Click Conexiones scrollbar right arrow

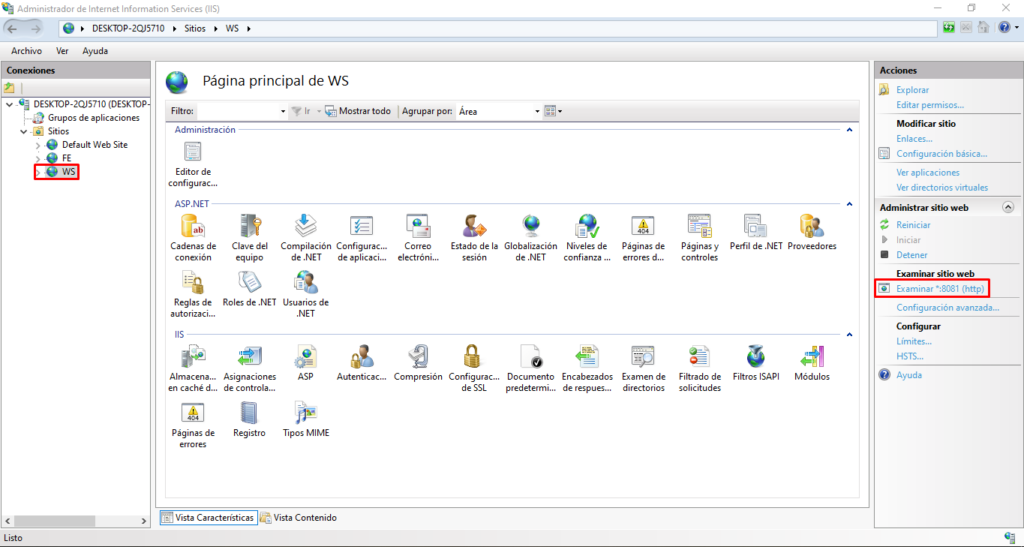(x=144, y=521)
